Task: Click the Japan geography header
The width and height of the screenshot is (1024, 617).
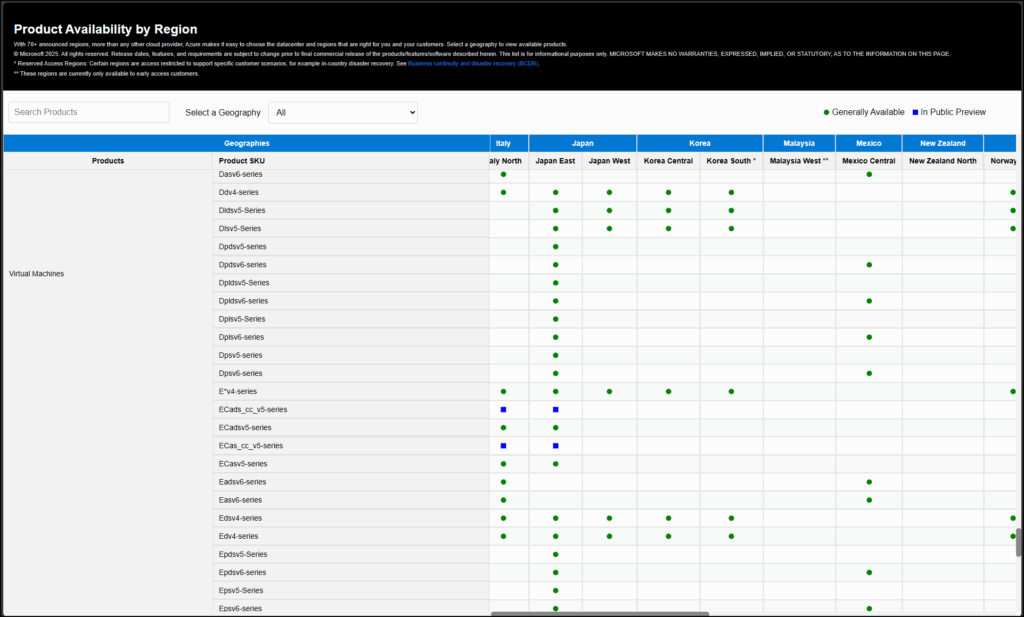Action: point(583,144)
